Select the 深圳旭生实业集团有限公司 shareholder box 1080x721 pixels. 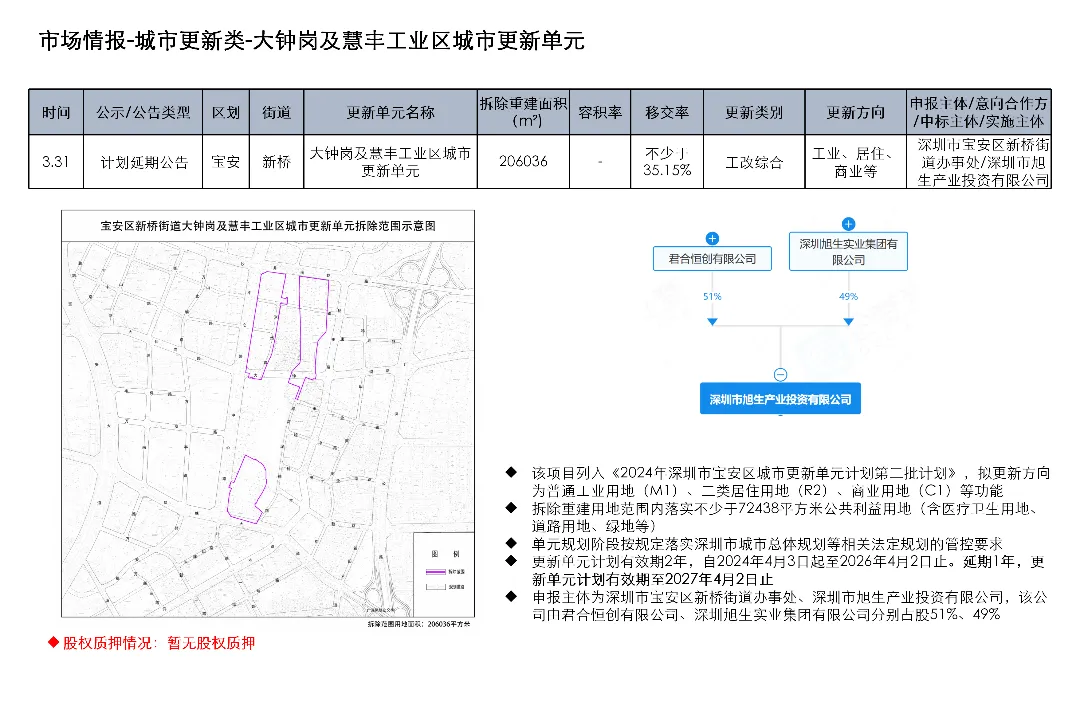coord(849,252)
